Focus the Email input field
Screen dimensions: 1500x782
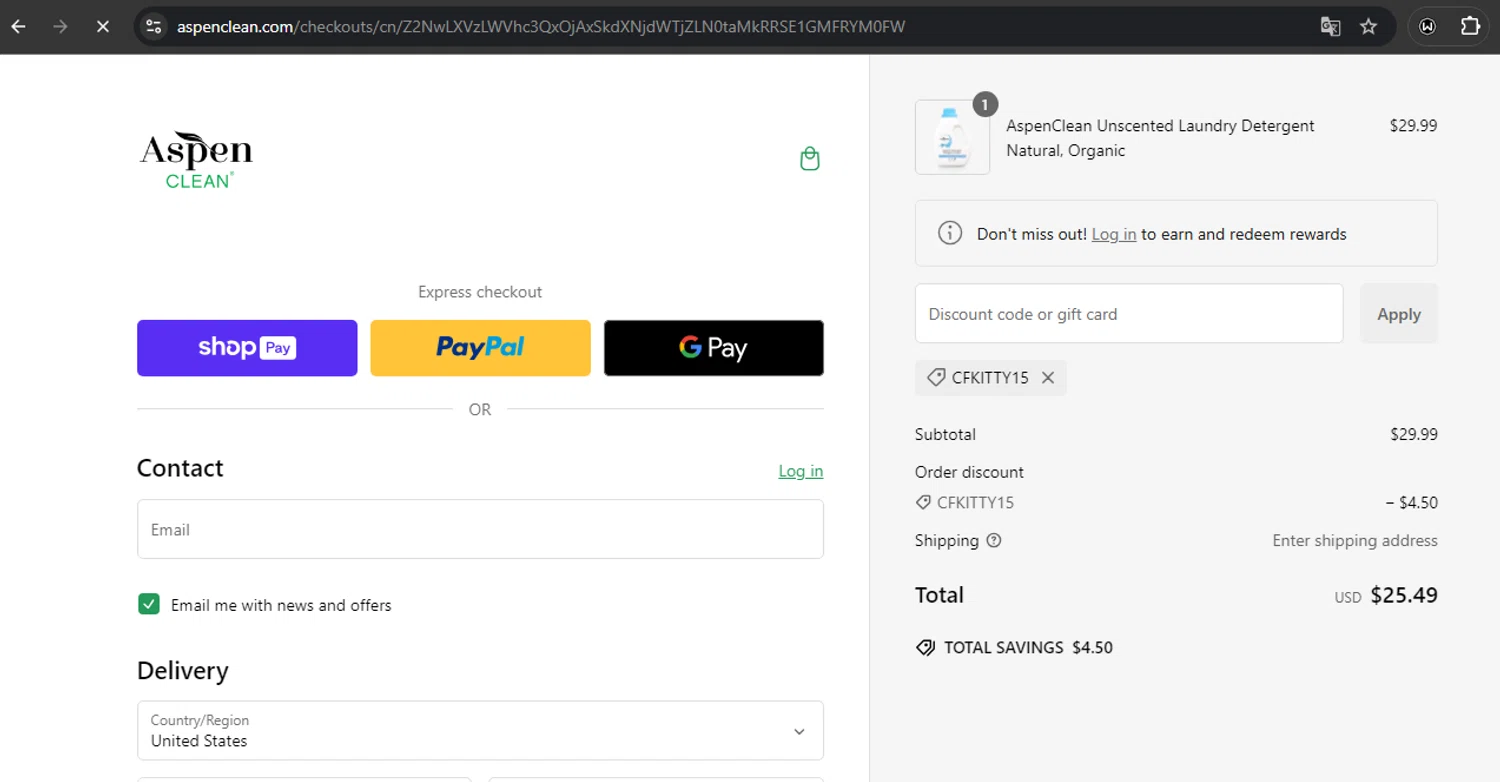(x=480, y=529)
